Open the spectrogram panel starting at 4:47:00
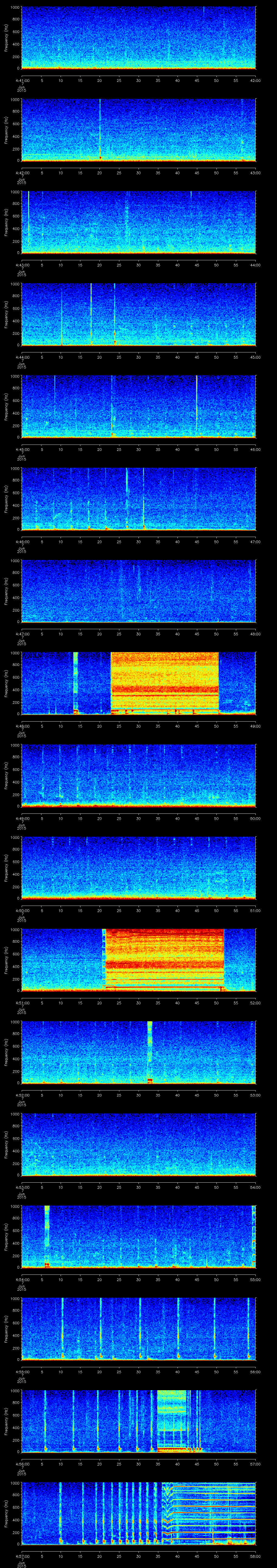This screenshot has width=277, height=1568. (138, 592)
